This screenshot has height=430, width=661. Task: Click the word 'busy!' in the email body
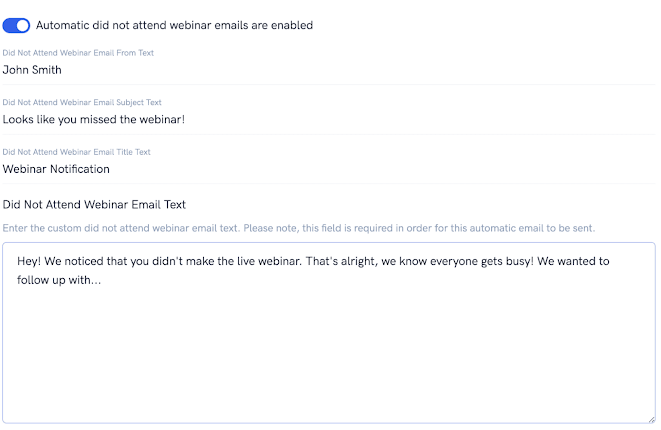(520, 261)
